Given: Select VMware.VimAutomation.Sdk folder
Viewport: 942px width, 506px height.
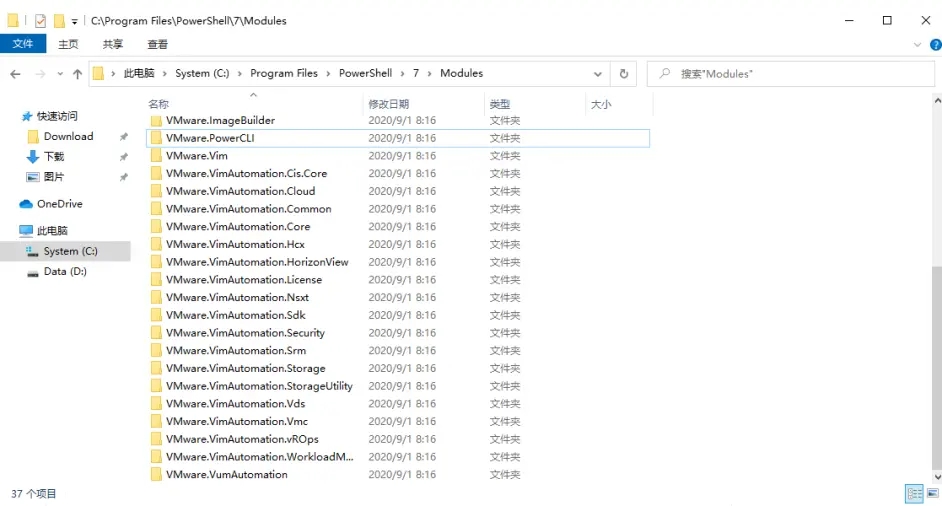Looking at the screenshot, I should [x=236, y=315].
